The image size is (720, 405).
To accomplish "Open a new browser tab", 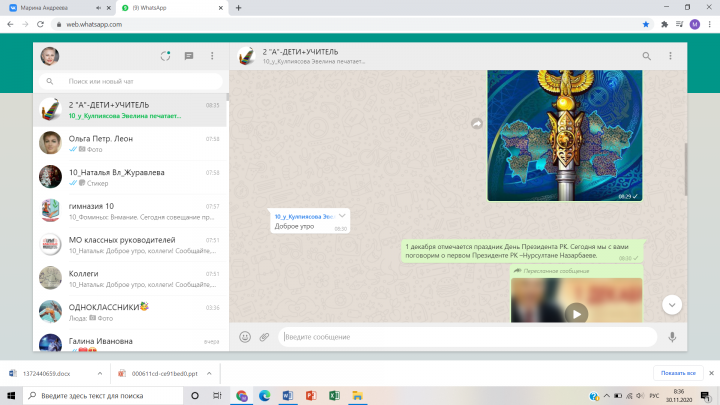I will click(238, 8).
